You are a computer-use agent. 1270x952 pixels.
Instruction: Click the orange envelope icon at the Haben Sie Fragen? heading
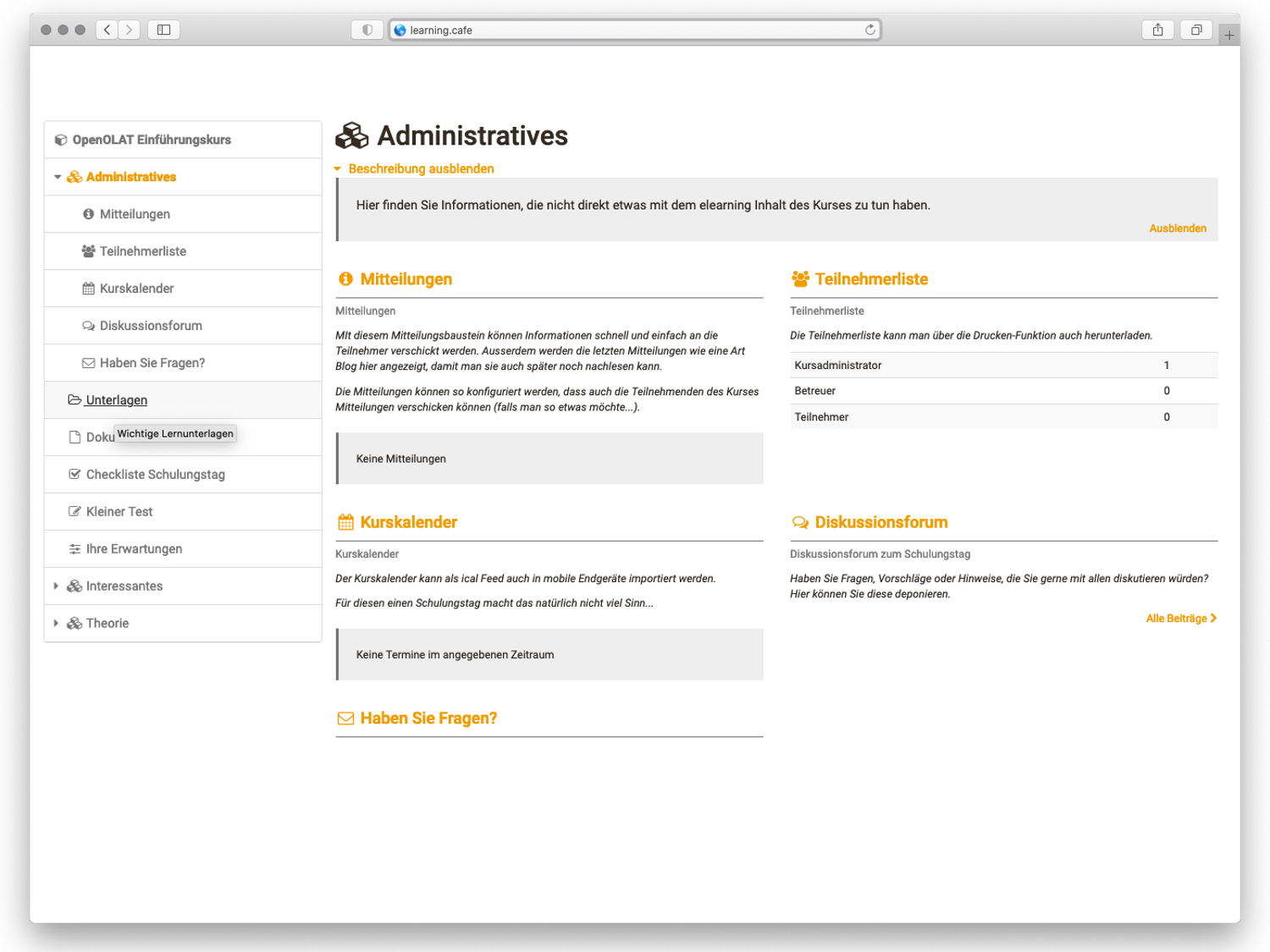[345, 718]
